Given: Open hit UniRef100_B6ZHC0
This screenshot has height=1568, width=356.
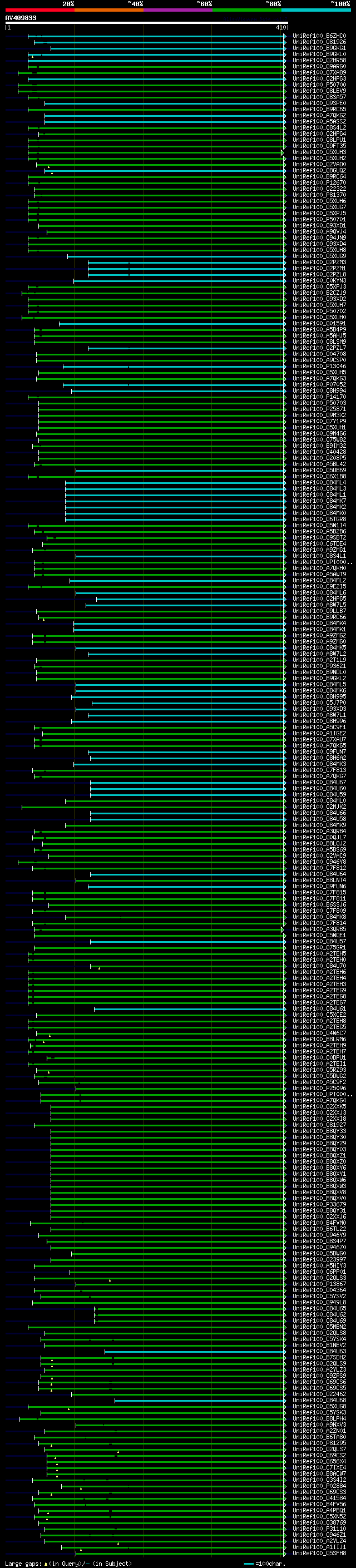Looking at the screenshot, I should click(319, 36).
